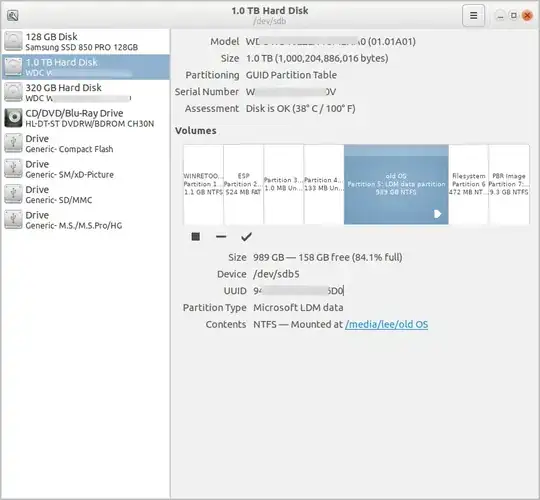Select the Generic SM/xD-Picture drive
Viewport: 540px width, 500px height.
86,169
